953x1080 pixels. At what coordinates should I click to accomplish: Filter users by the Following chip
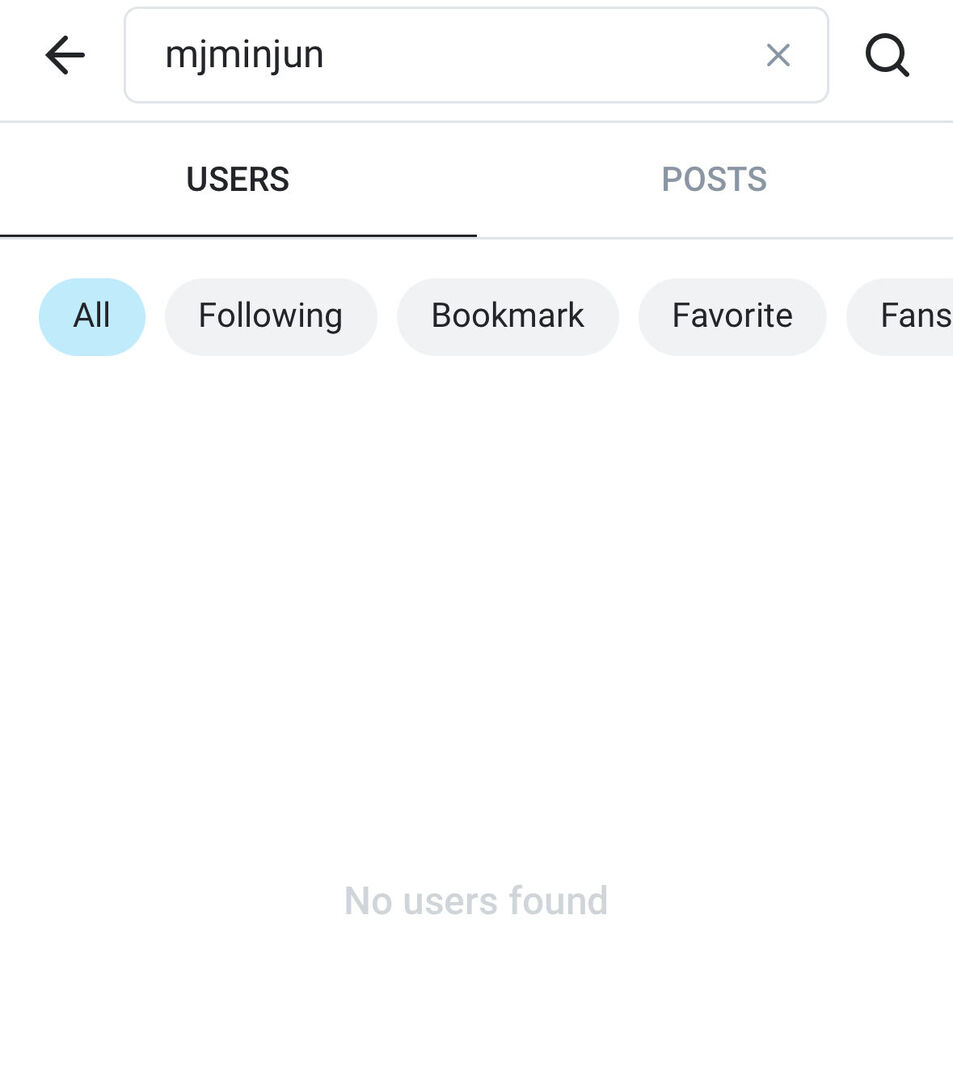(x=270, y=316)
